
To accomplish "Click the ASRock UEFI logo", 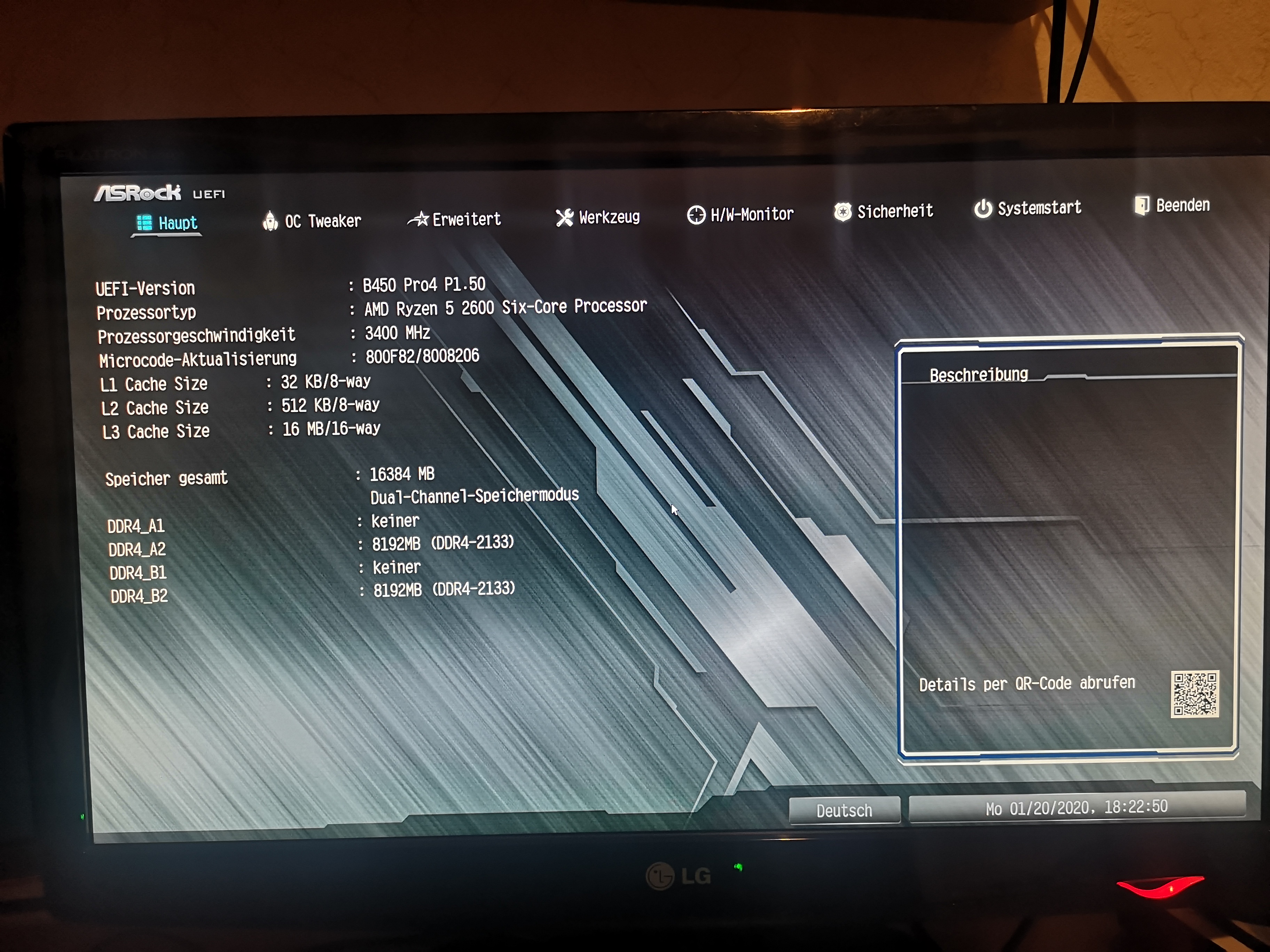I will pos(159,193).
